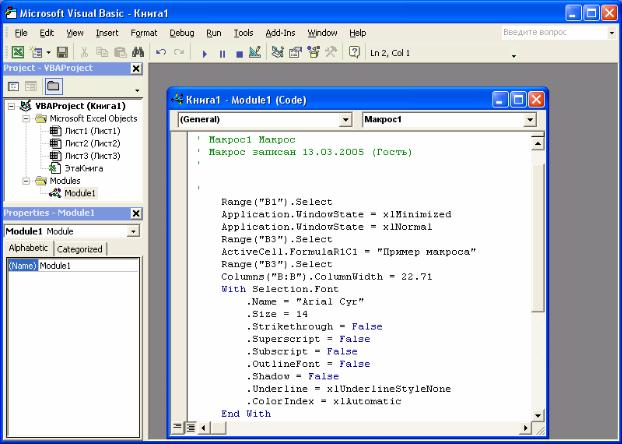Close the Properties - Module1 panel
622x444 pixels.
[136, 213]
